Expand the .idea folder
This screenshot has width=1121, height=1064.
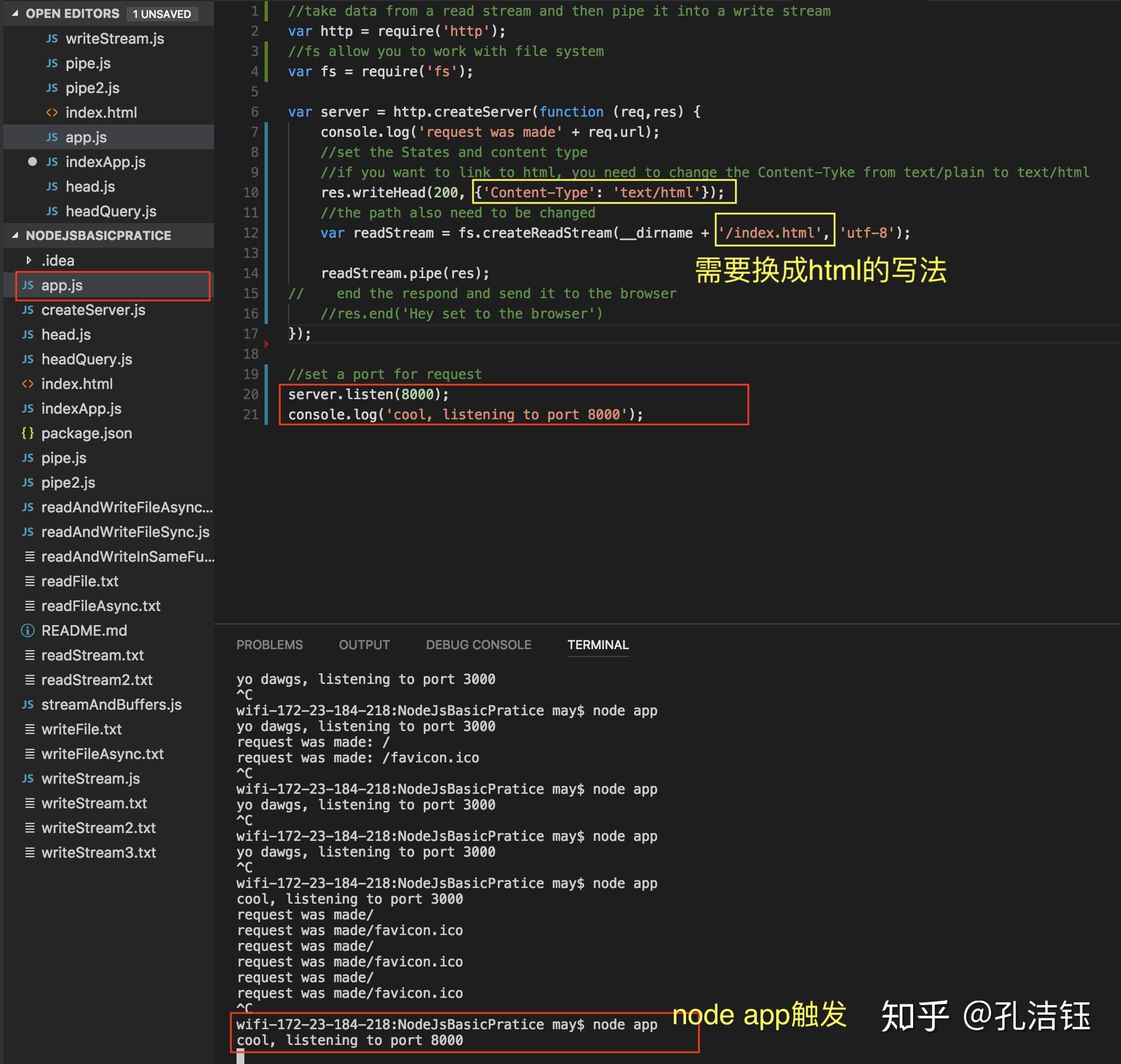pos(29,260)
